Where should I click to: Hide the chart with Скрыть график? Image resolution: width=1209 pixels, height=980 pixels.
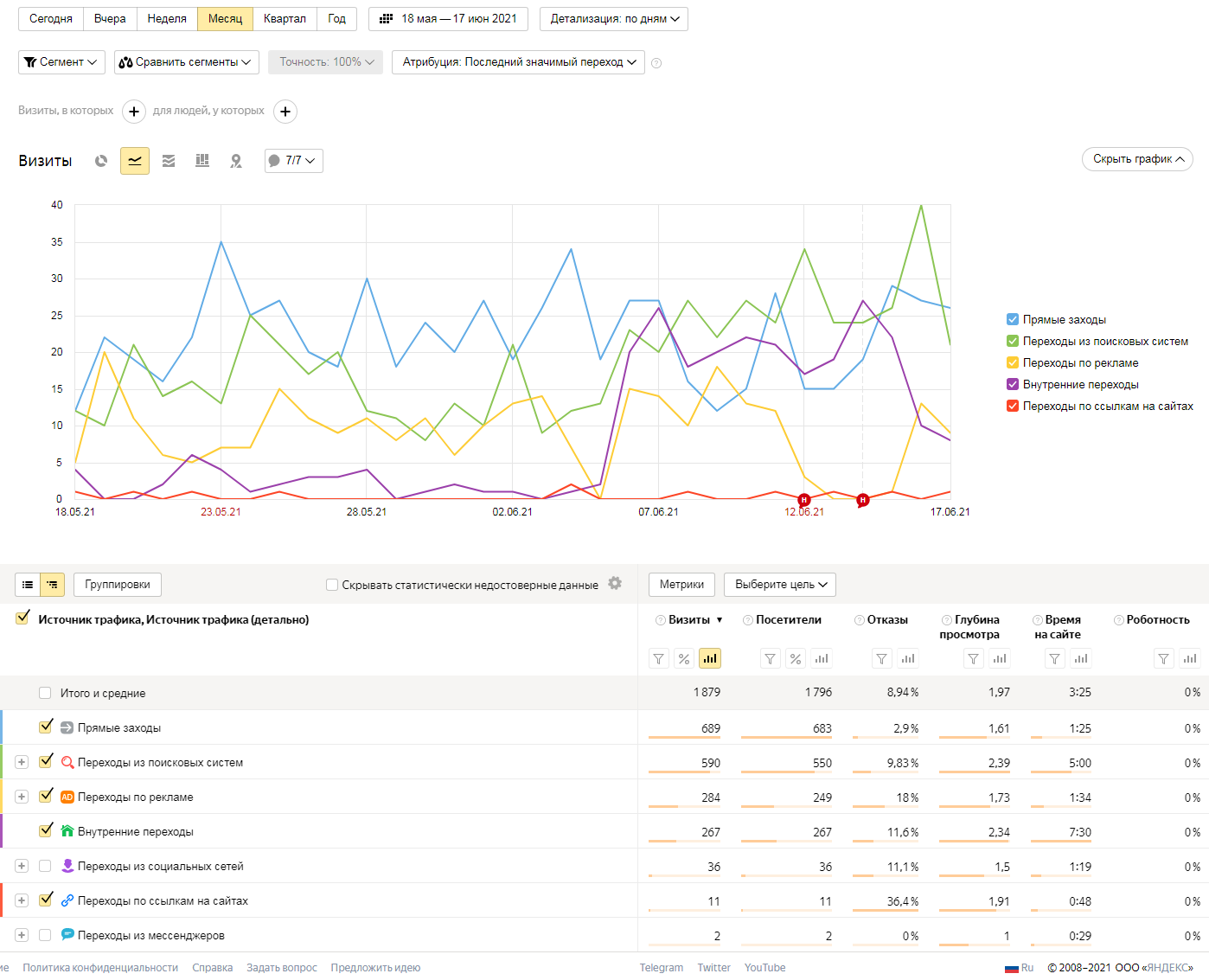[1137, 159]
